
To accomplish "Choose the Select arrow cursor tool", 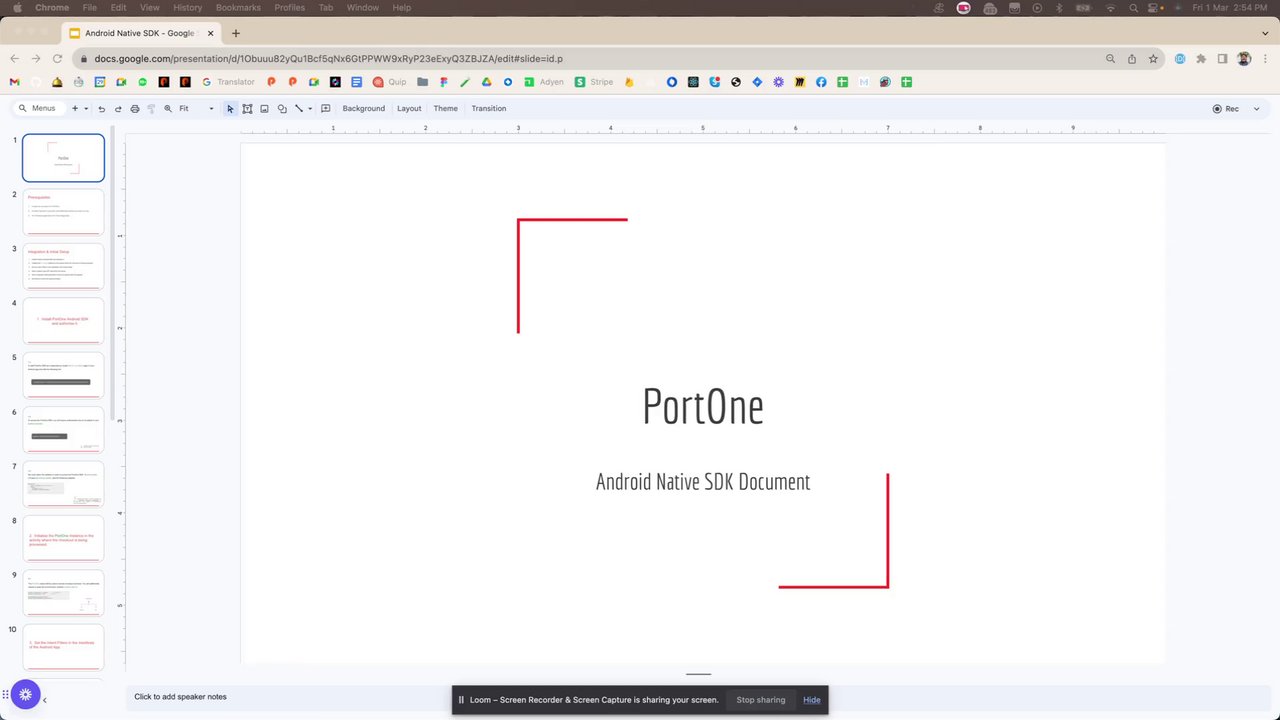I will click(x=230, y=108).
